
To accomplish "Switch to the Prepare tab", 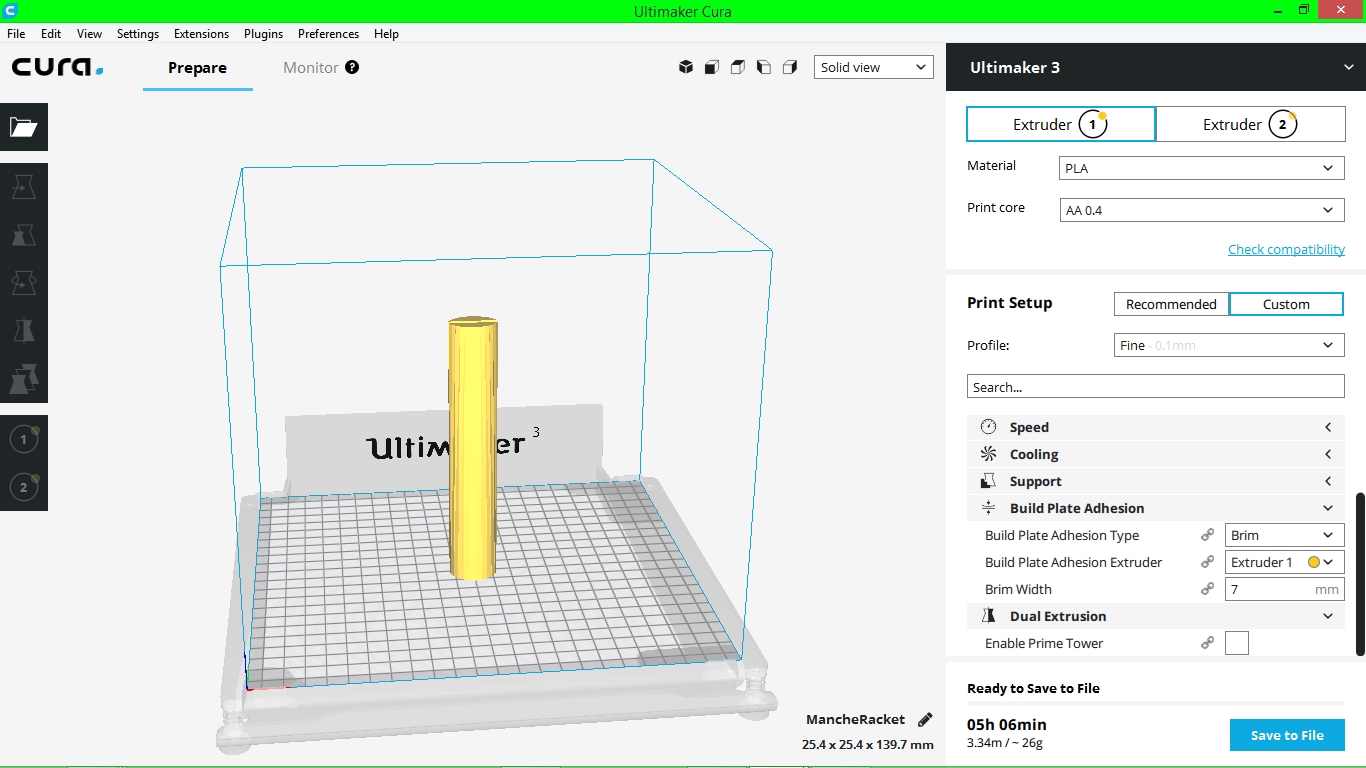I will [197, 68].
